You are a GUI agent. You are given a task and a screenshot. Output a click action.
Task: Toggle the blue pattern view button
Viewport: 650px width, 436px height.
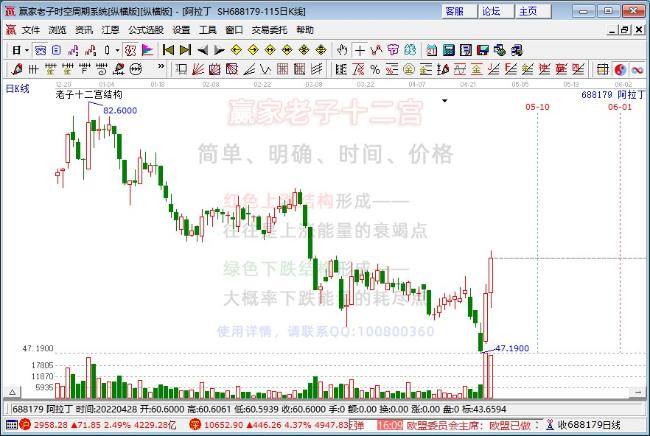pos(40,50)
